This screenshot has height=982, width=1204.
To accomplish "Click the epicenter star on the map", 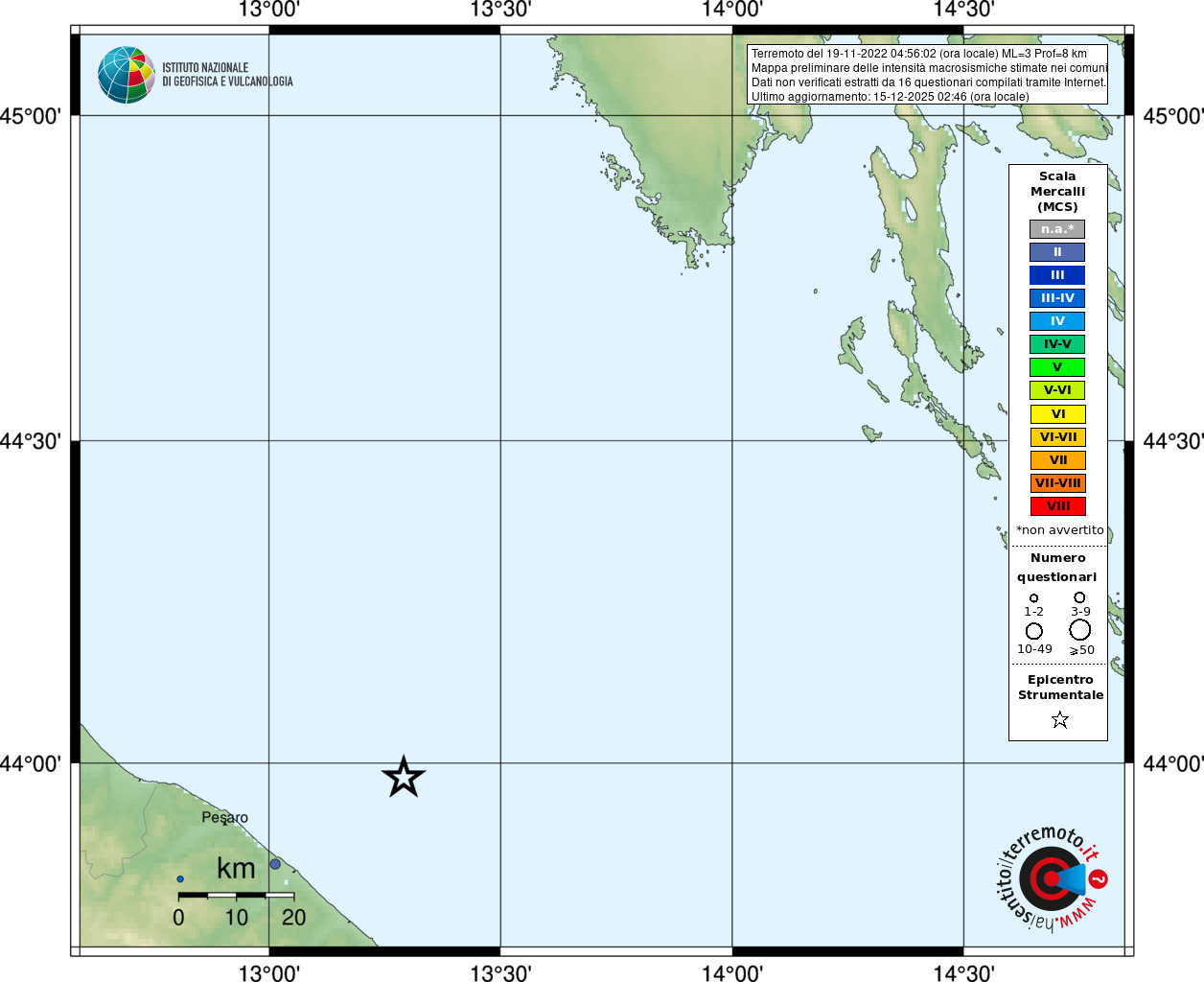I will pos(404,777).
